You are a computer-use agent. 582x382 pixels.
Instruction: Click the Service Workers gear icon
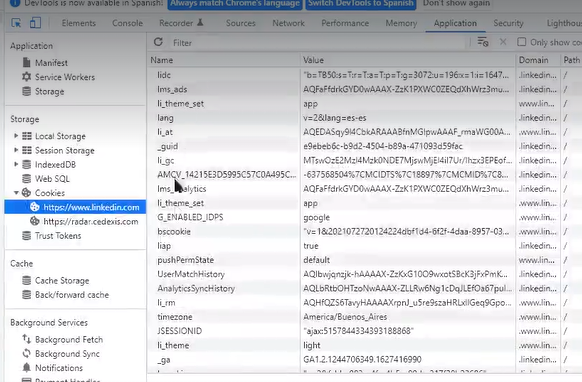26,77
